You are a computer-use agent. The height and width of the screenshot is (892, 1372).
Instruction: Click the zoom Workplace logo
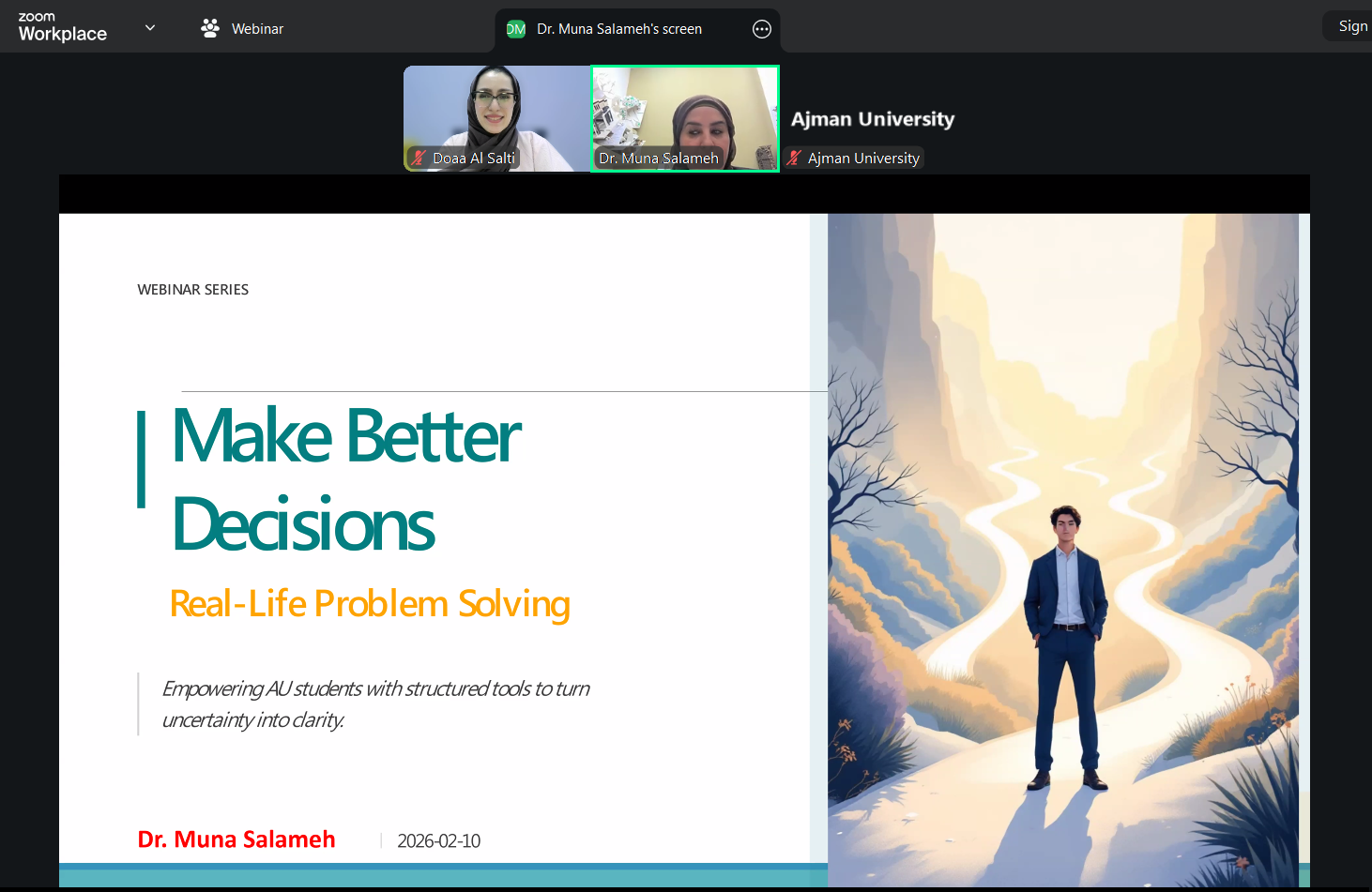point(63,28)
